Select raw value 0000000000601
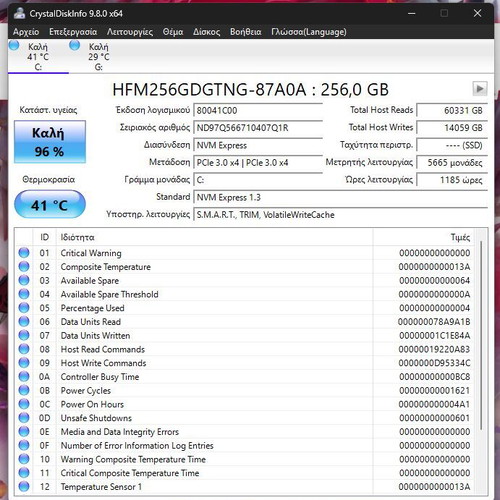500x500 pixels. tap(435, 418)
